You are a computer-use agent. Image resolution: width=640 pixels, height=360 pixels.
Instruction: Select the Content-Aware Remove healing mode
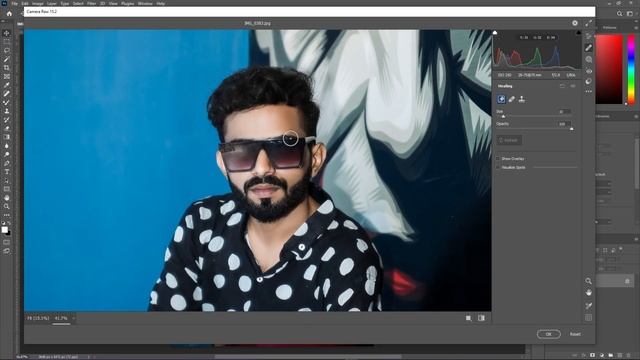pyautogui.click(x=501, y=99)
